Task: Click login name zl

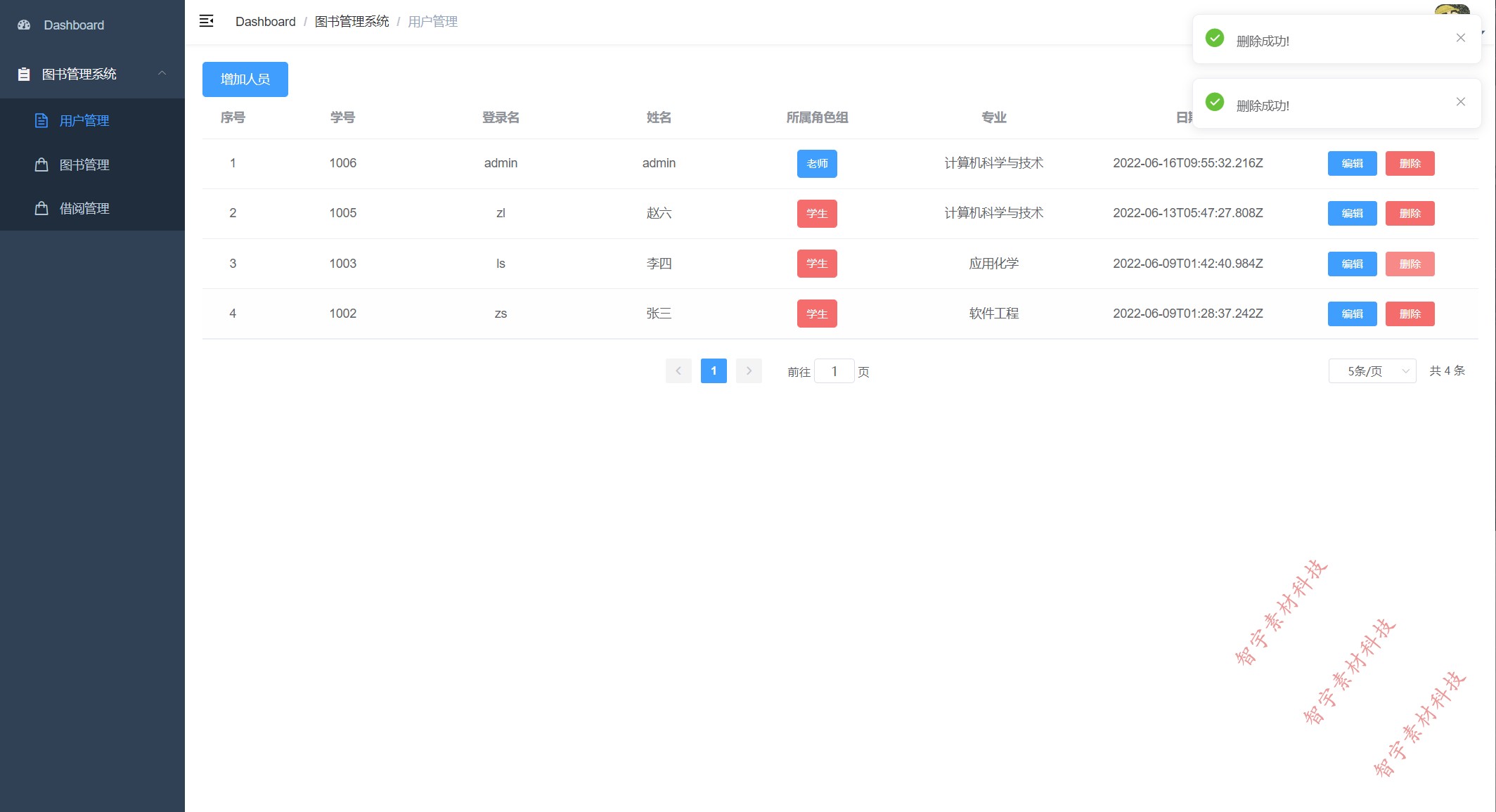Action: [501, 213]
